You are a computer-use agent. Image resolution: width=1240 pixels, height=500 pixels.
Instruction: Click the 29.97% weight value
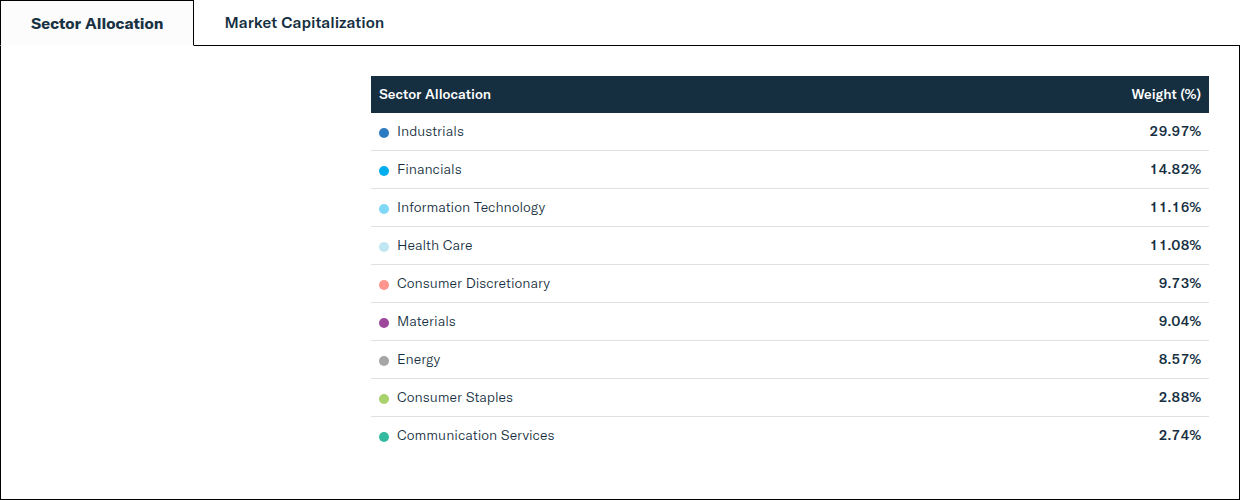tap(1175, 131)
